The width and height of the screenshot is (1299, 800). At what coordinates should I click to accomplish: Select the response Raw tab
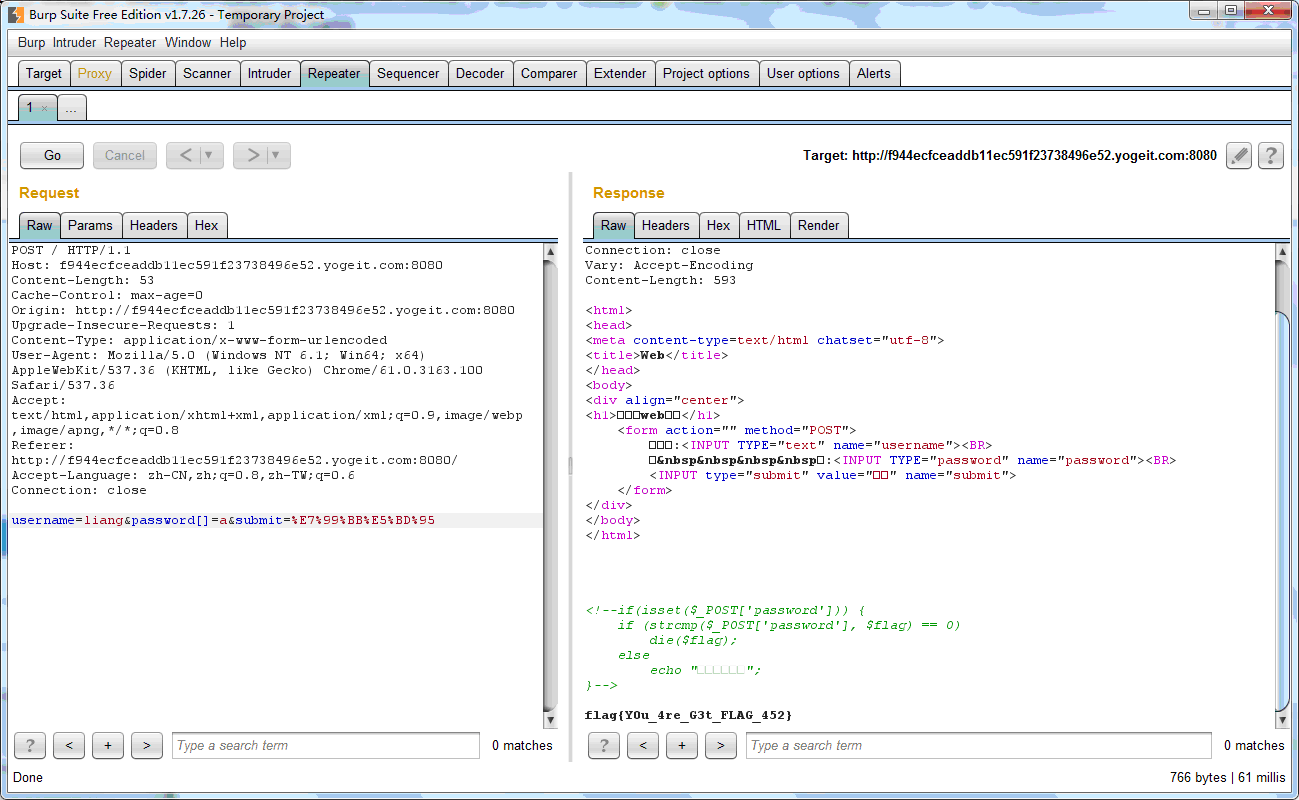(x=614, y=225)
